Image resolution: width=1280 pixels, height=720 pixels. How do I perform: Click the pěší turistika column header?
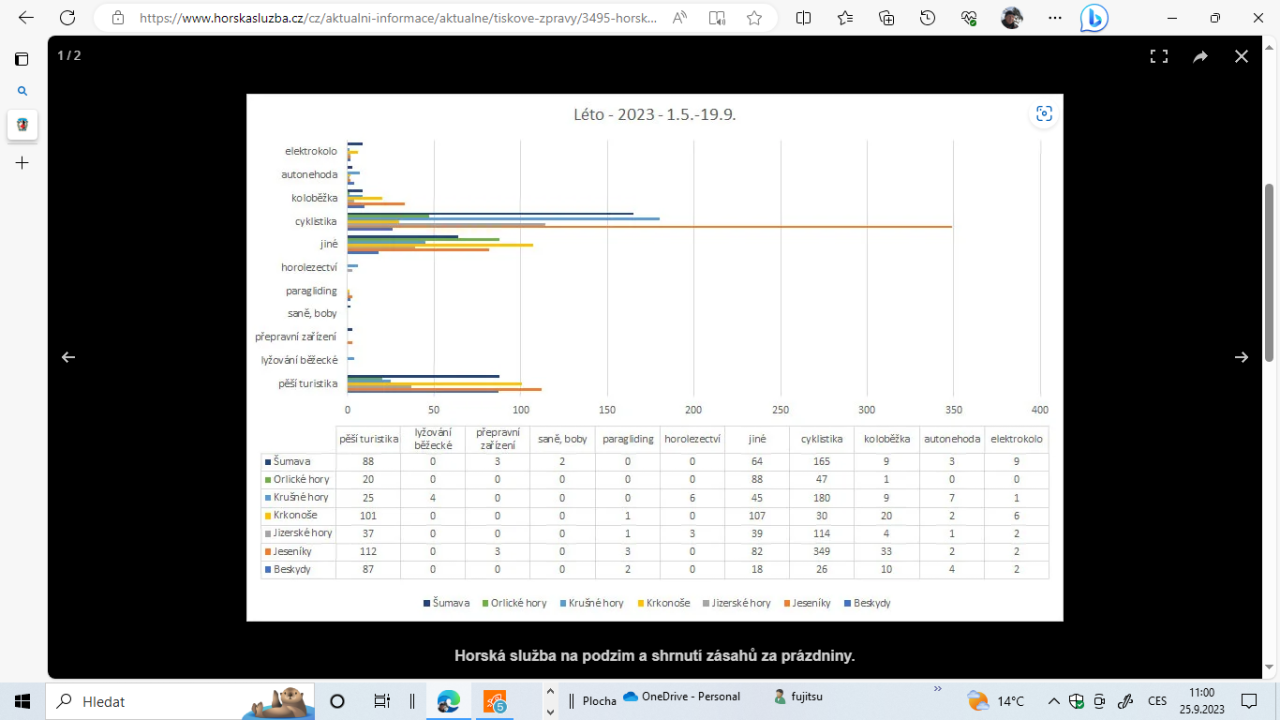point(368,439)
